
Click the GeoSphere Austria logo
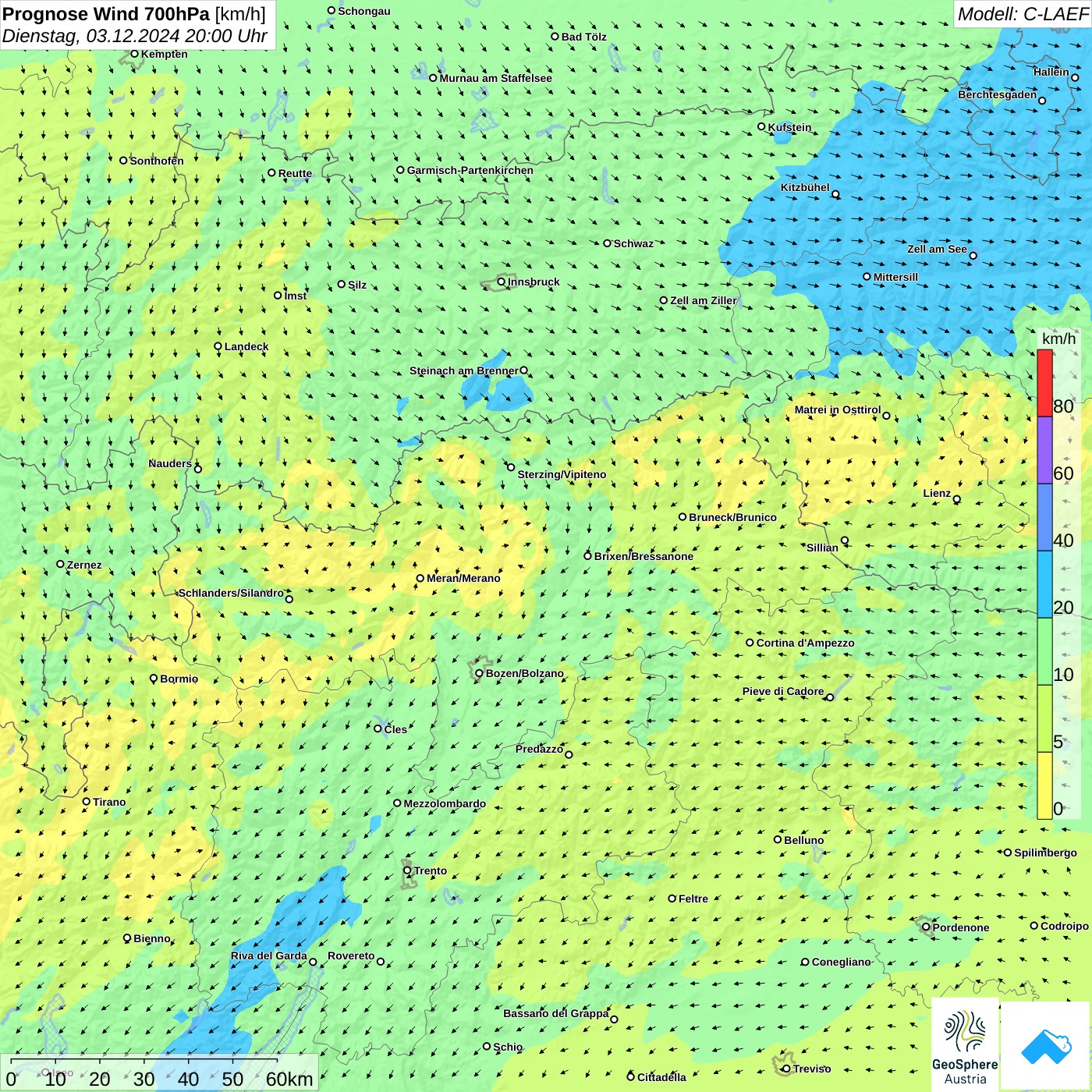965,1045
